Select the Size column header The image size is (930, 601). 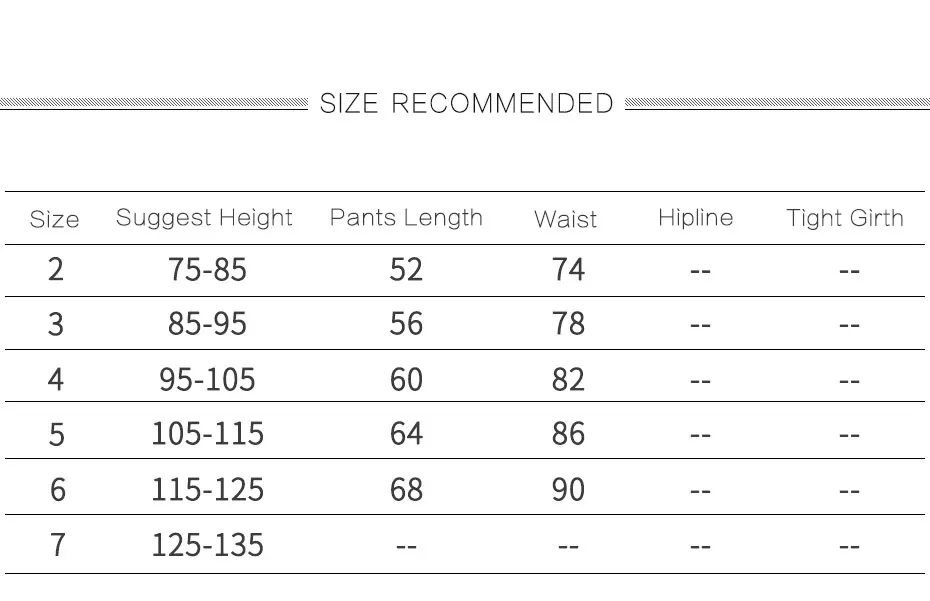[55, 220]
